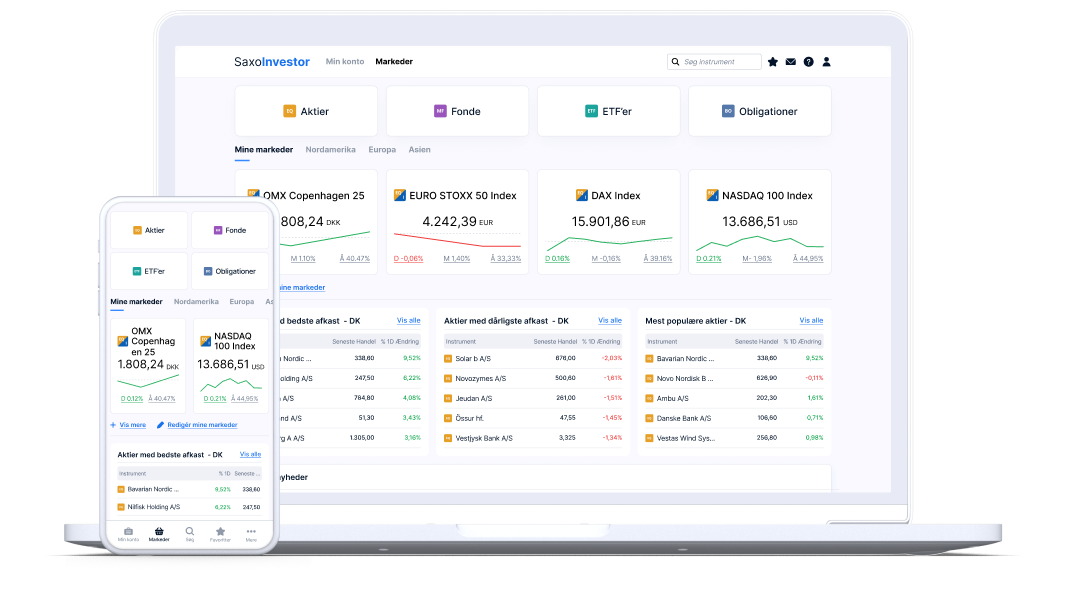Click Nilfisk Holding A/S on phone list
The image size is (1080, 589).
[154, 507]
